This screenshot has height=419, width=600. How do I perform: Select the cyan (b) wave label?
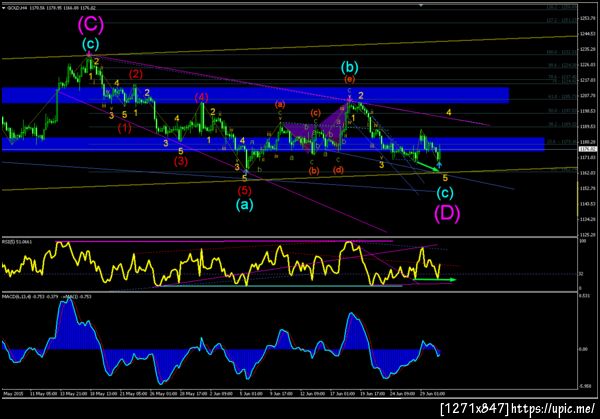(x=350, y=67)
